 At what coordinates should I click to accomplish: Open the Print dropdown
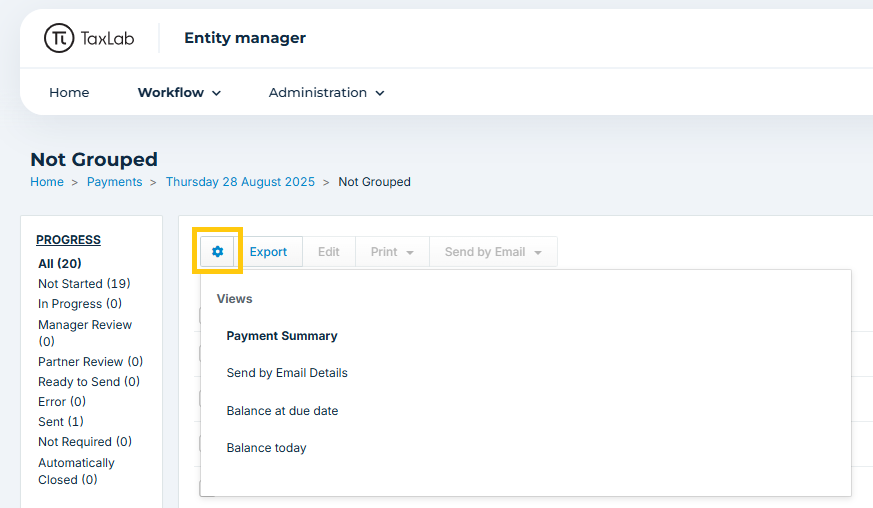(392, 252)
